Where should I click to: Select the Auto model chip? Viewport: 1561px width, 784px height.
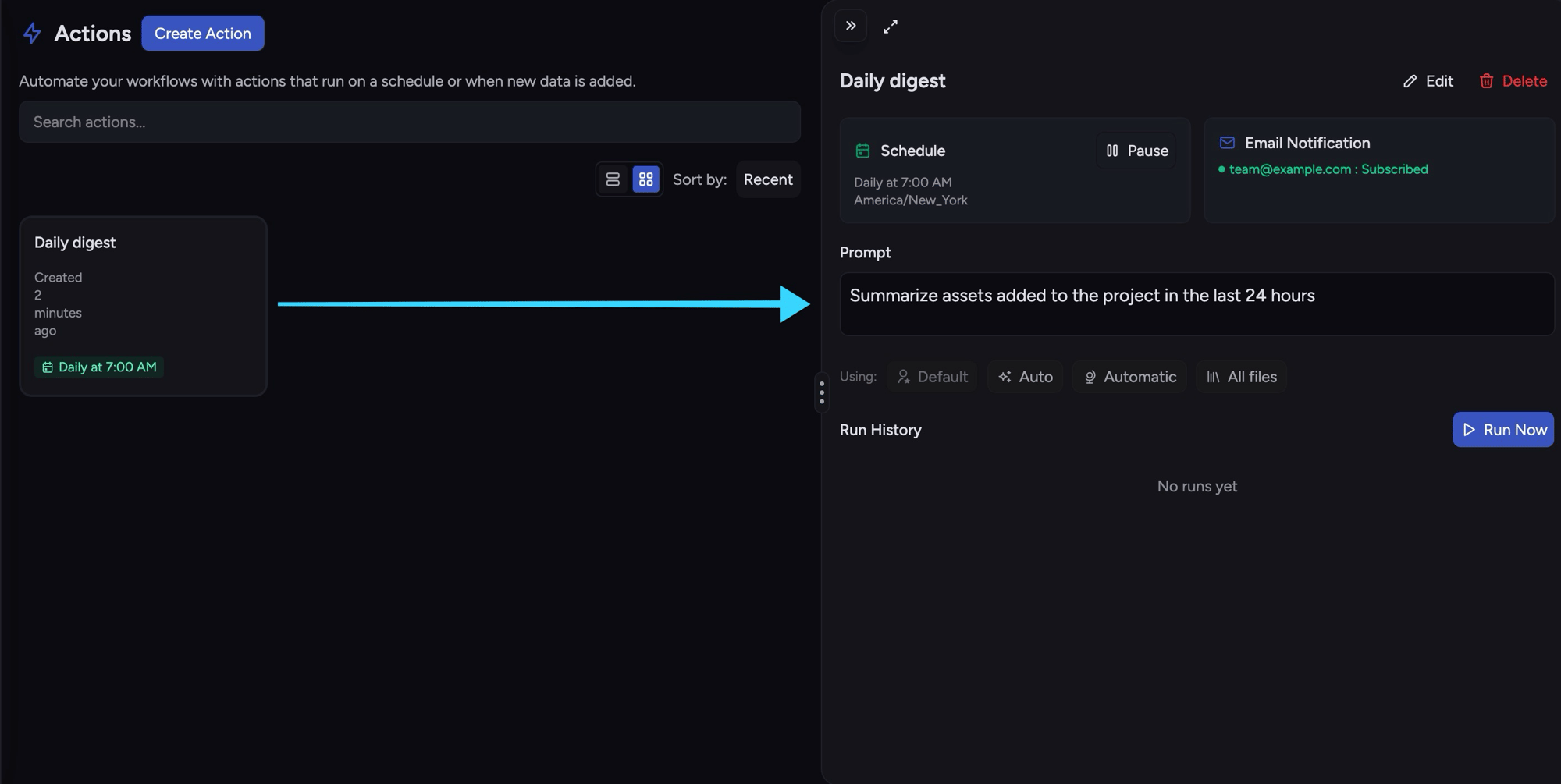click(x=1026, y=377)
